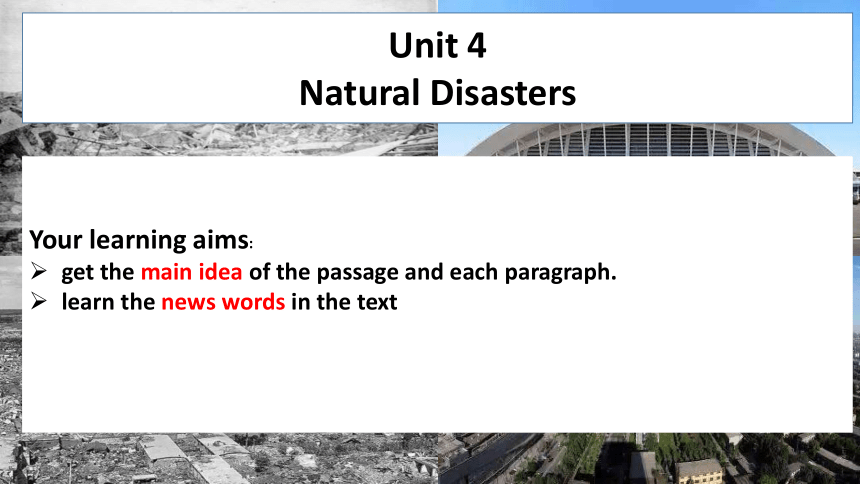860x484 pixels.
Task: Click 'Your learning aims' heading text
Action: tap(139, 240)
